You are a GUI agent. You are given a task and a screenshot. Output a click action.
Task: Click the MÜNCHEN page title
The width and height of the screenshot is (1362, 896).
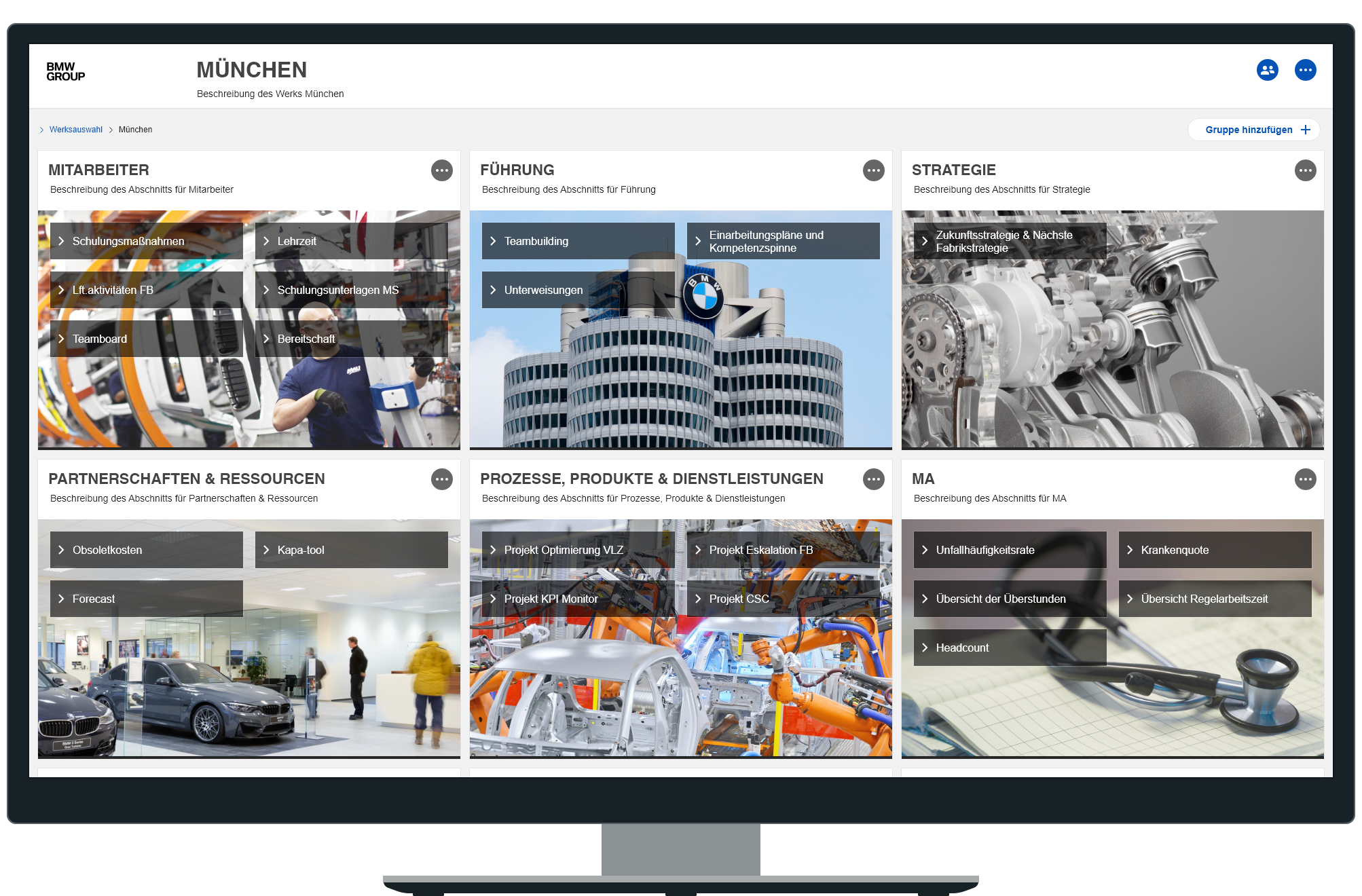pos(252,70)
